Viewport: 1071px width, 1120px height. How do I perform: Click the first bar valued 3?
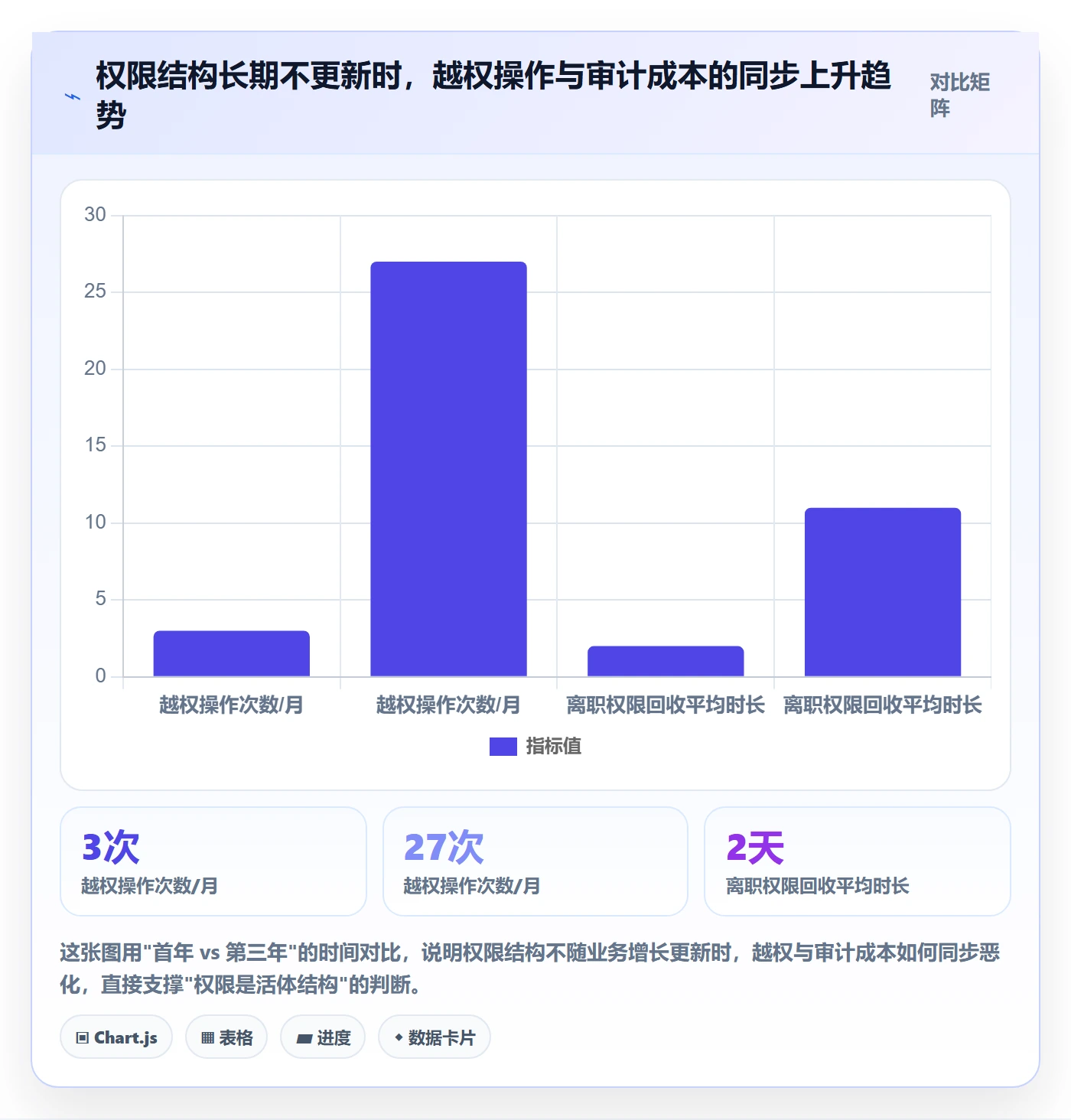tap(232, 653)
